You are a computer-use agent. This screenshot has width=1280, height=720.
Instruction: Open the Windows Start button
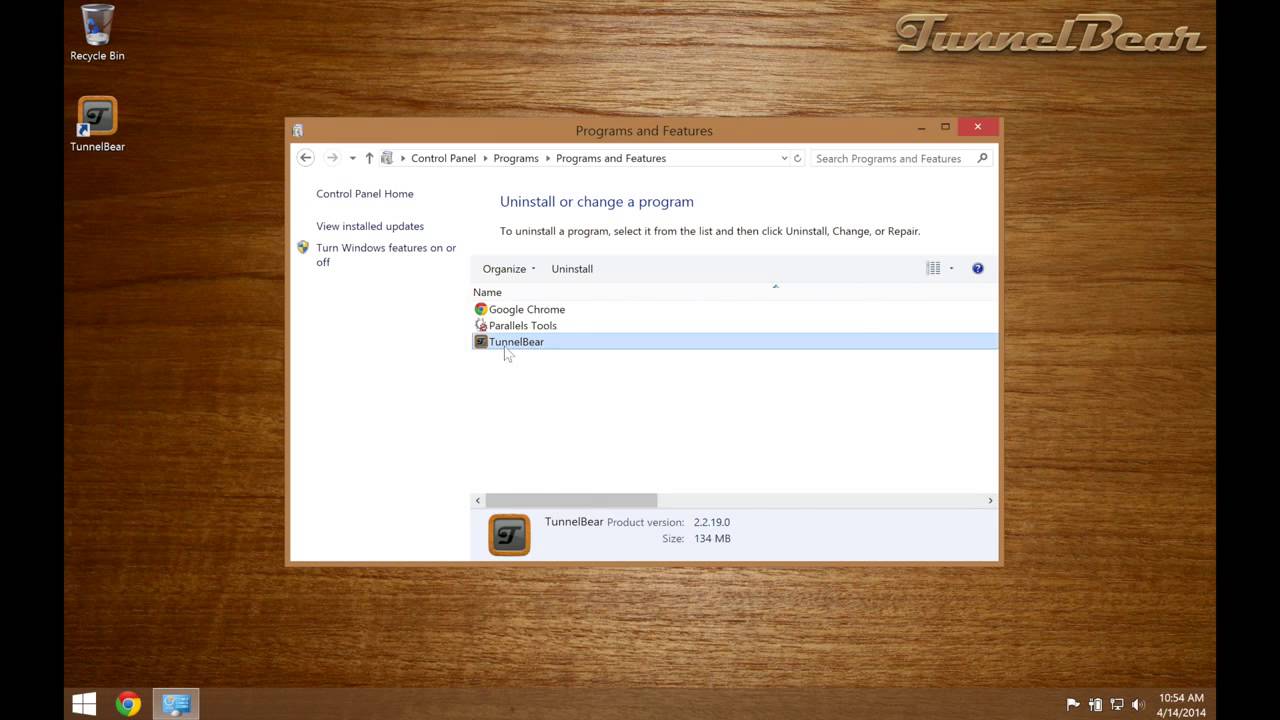[84, 704]
